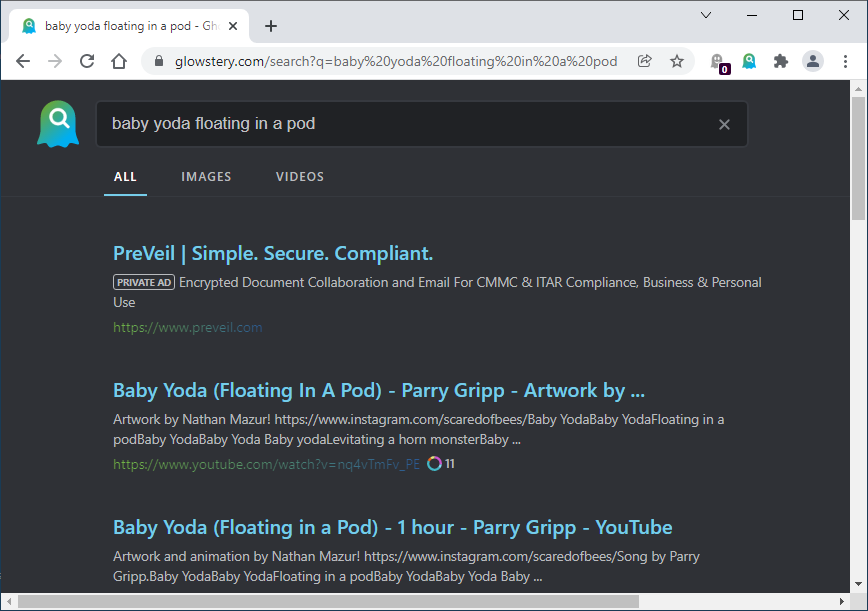Open the Ghostery extension with 0 badge
Screen dimensions: 868x611
coord(719,63)
